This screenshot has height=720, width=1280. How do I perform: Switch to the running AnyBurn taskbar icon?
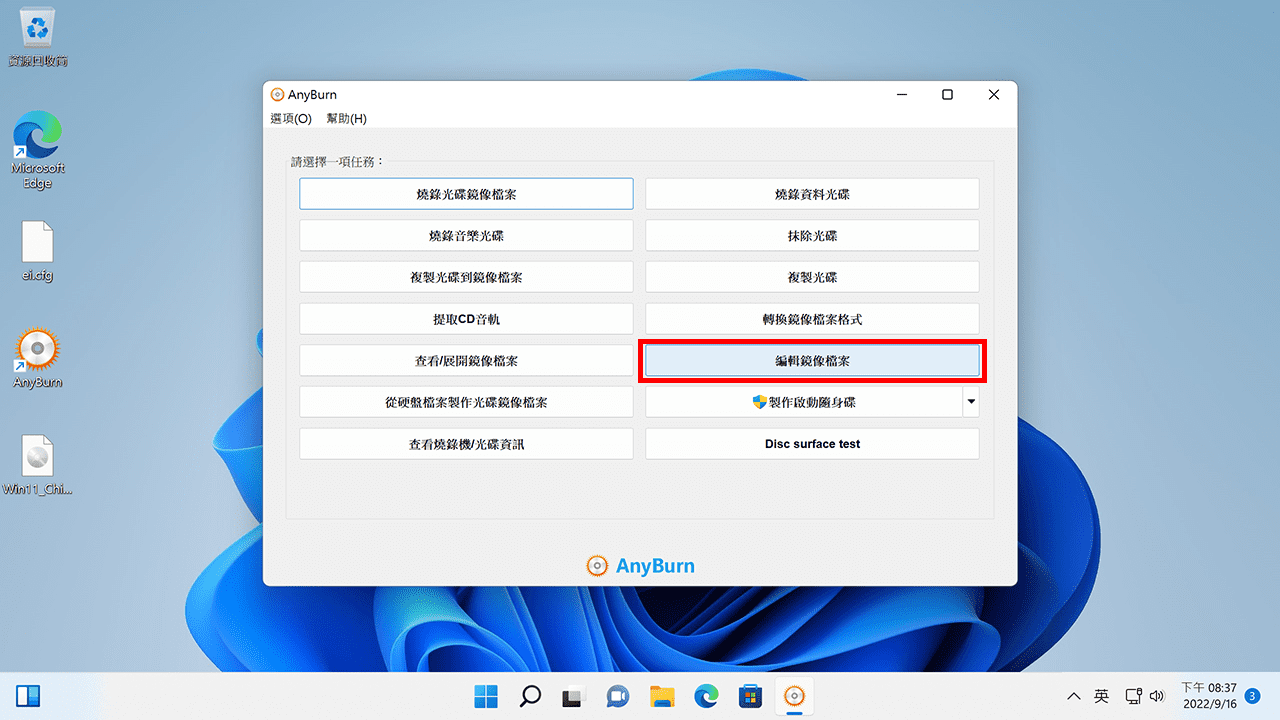point(794,696)
